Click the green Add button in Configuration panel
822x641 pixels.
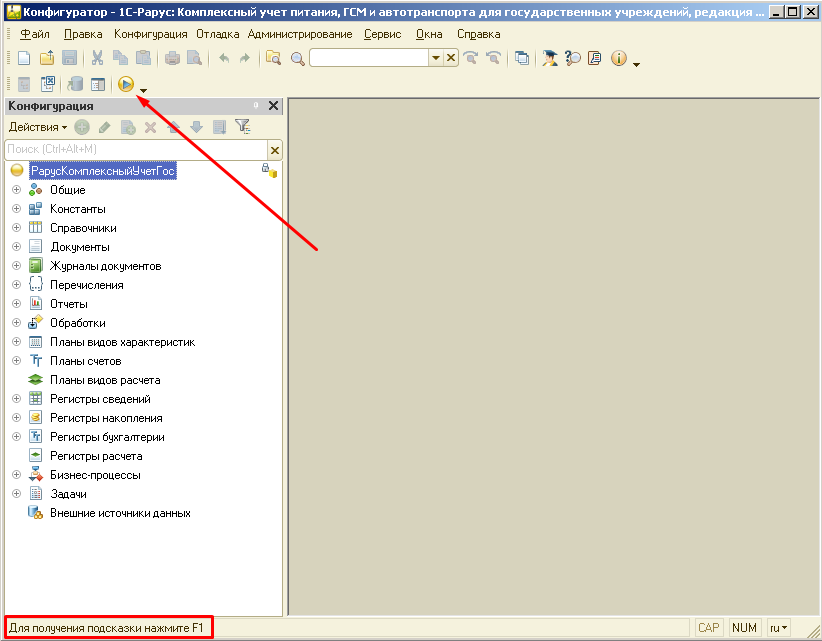[82, 127]
